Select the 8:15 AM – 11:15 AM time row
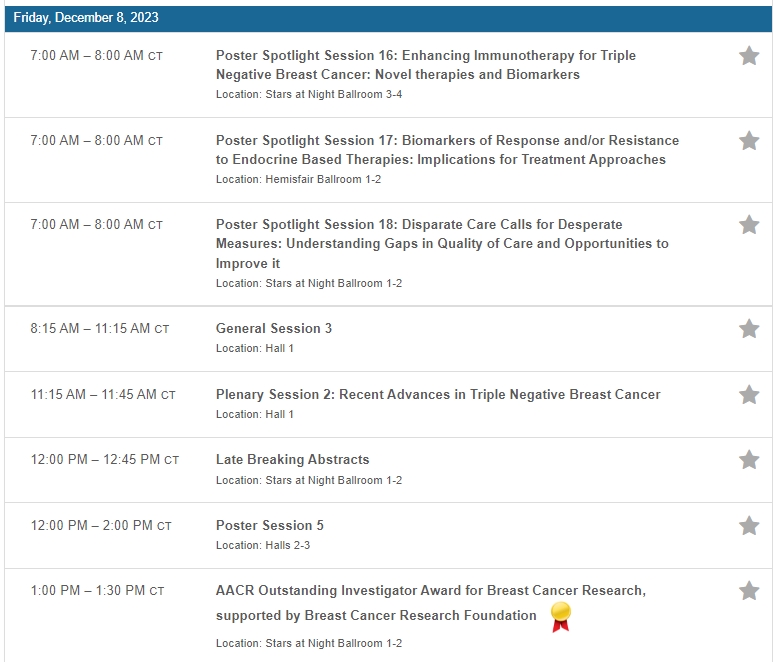 [x=388, y=339]
